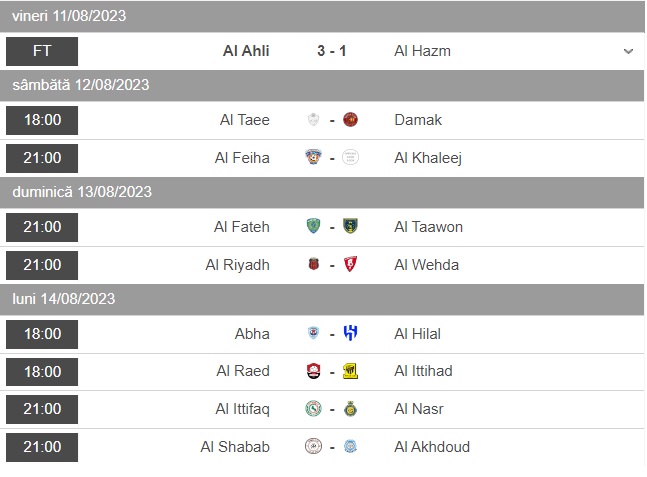
Task: Select the 18:00 Abha match time
Action: [x=42, y=334]
